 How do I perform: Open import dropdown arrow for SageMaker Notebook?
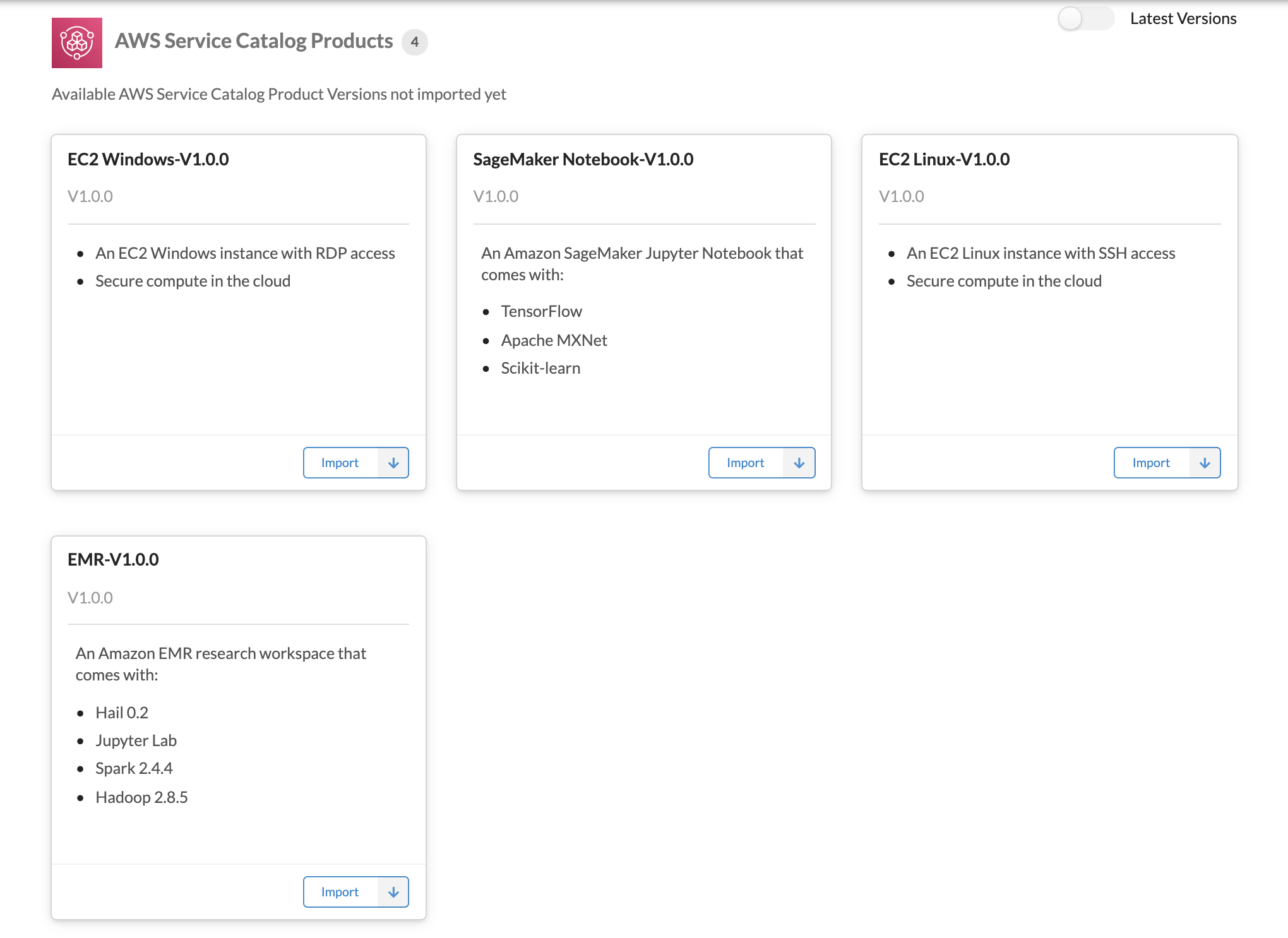799,463
